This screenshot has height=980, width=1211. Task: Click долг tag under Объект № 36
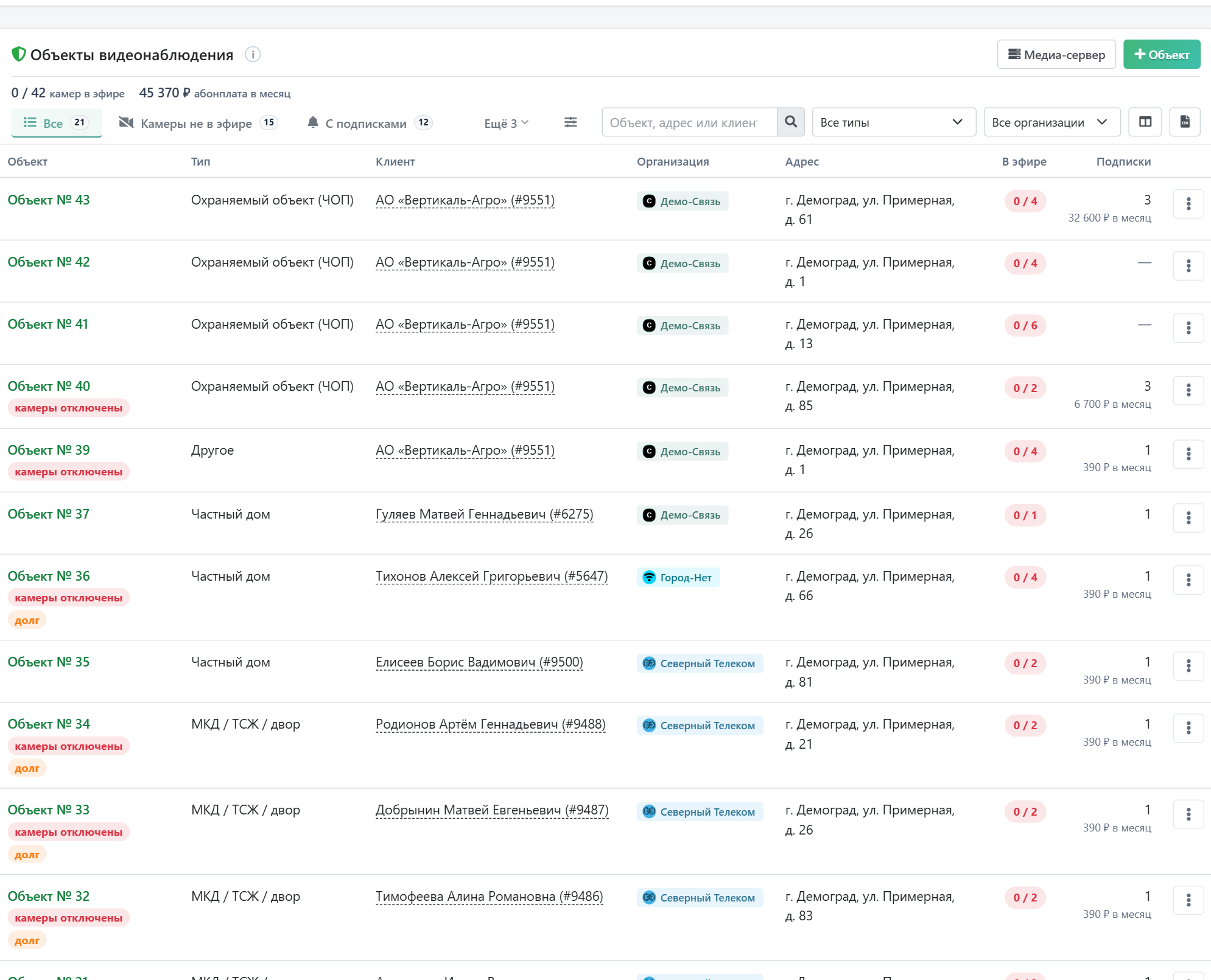27,620
